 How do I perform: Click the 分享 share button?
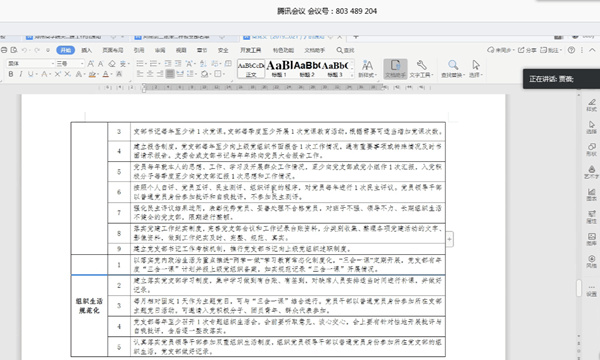pos(527,50)
